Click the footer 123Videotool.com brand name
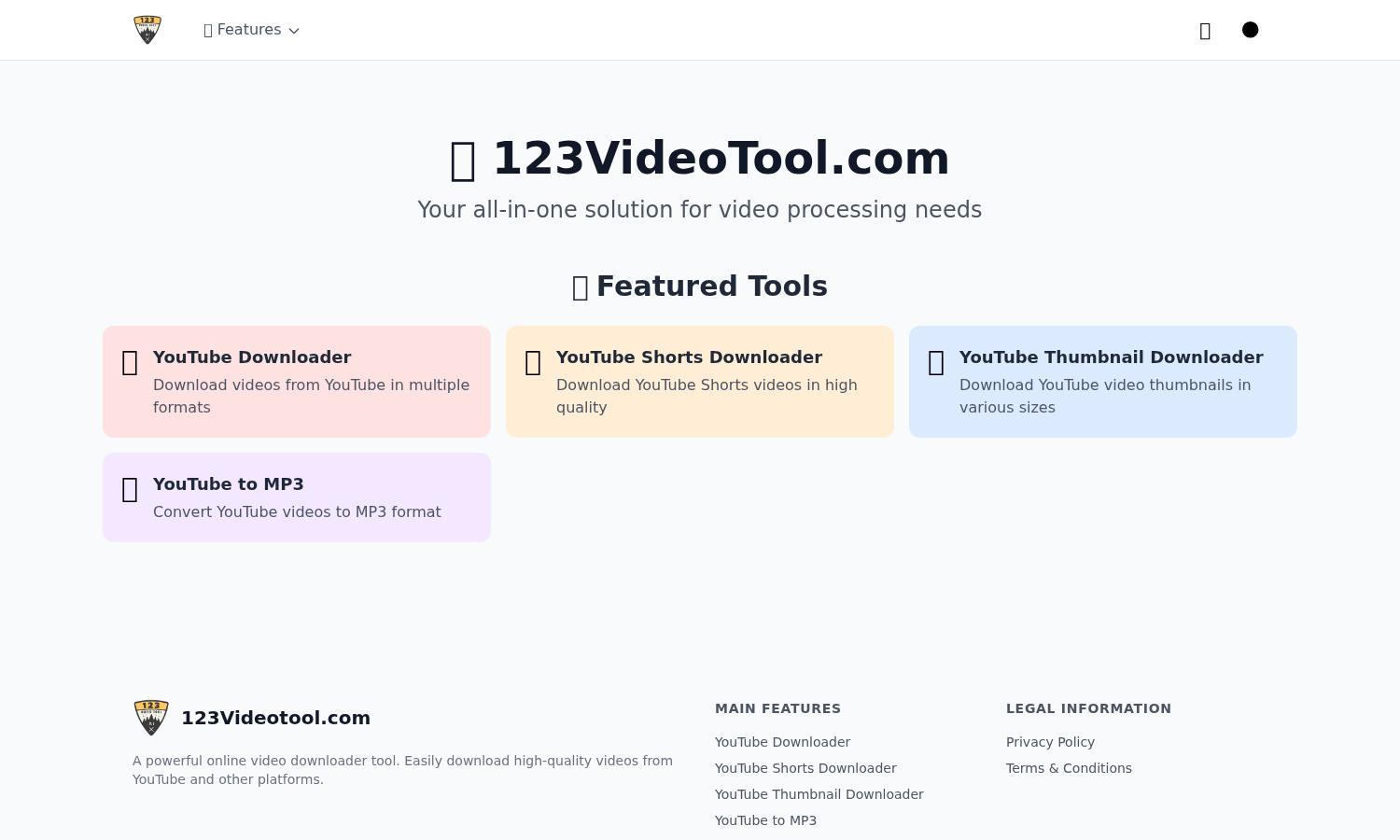The image size is (1400, 840). [275, 718]
